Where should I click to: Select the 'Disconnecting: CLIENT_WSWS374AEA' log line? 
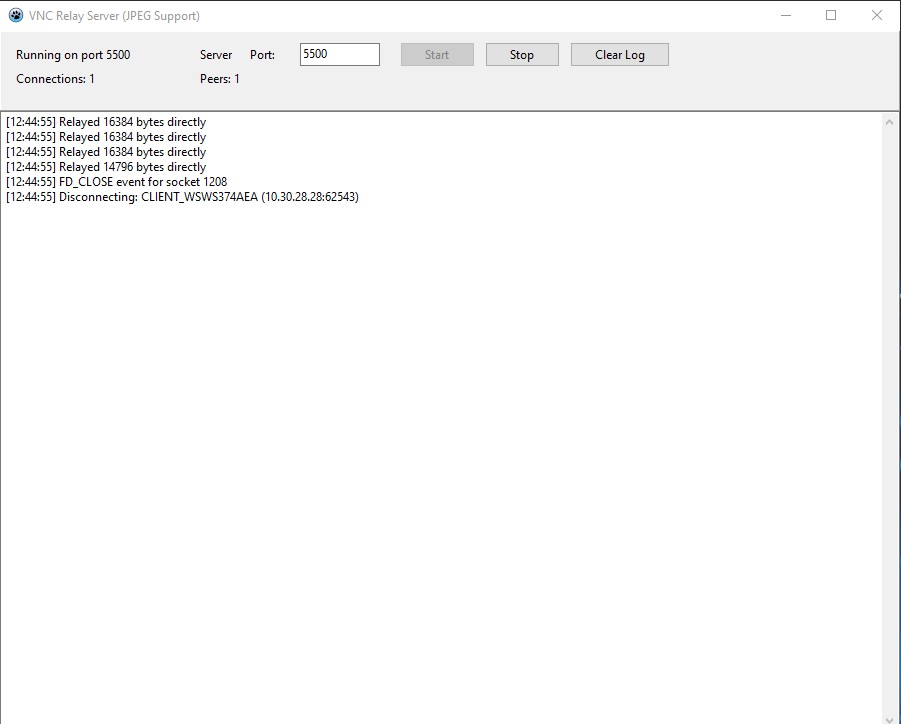pos(182,197)
